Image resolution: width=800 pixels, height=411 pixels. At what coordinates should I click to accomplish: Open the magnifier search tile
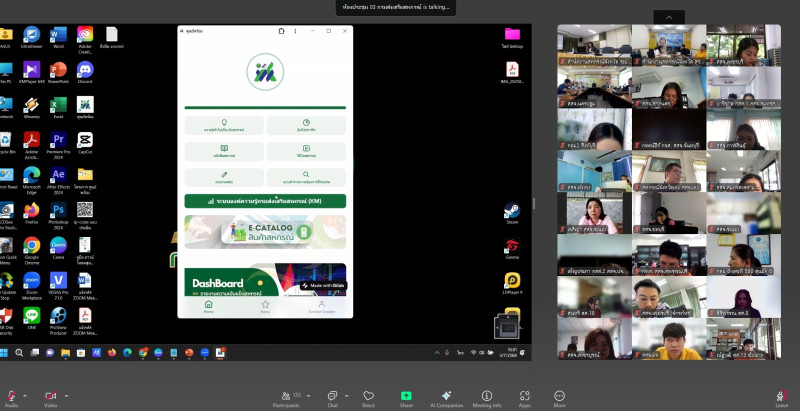(306, 177)
